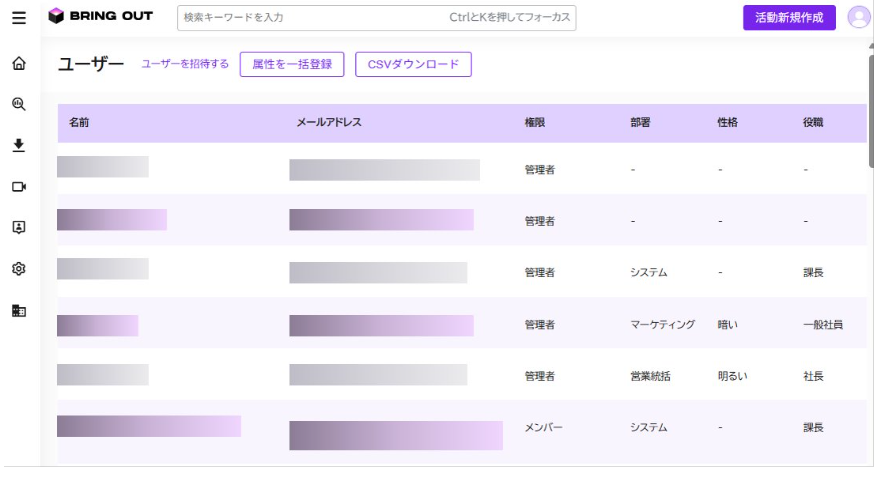Open the settings gear in the sidebar
The height and width of the screenshot is (500, 891).
coord(18,269)
